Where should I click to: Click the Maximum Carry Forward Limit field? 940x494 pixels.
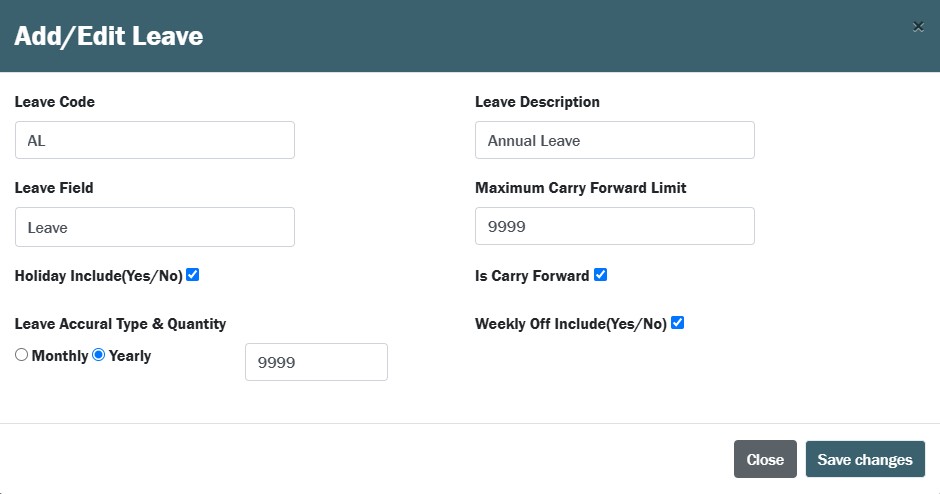(614, 227)
